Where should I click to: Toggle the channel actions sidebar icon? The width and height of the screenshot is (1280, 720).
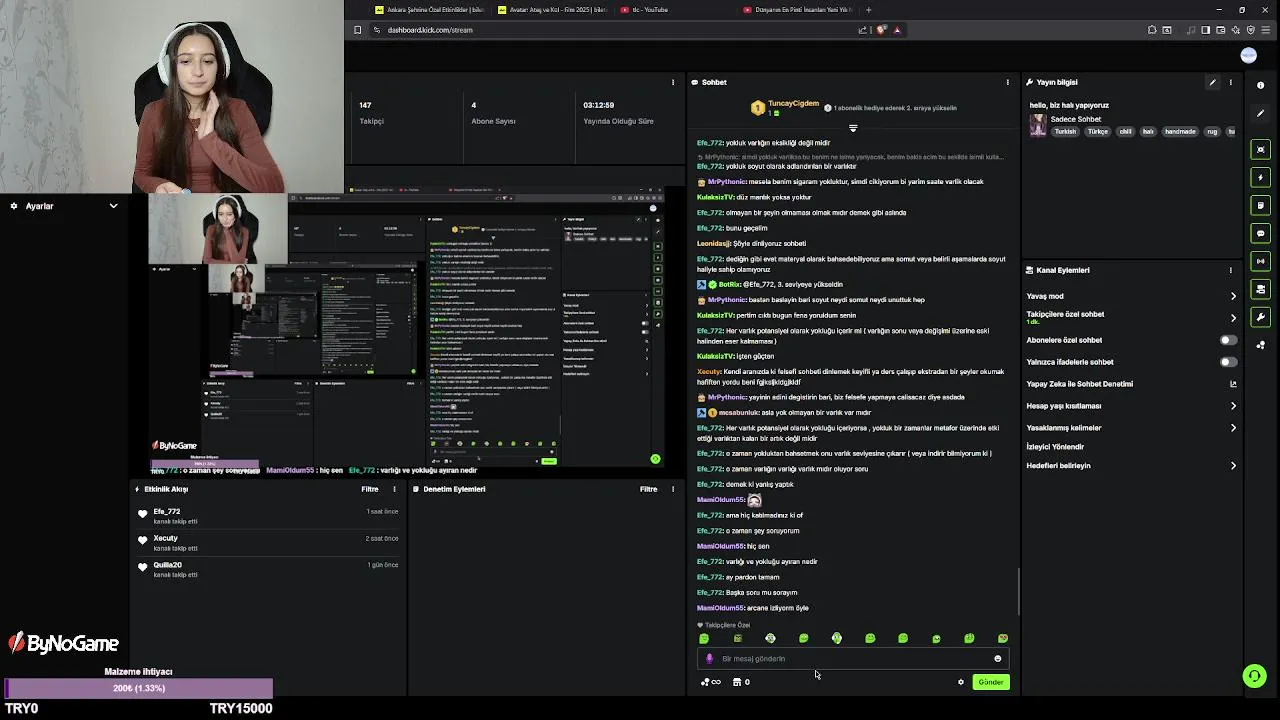[1261, 289]
